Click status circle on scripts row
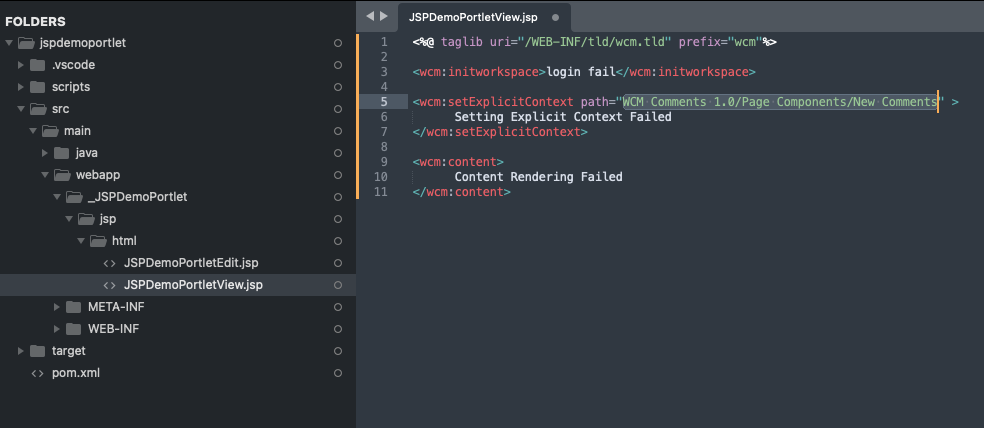Image resolution: width=984 pixels, height=428 pixels. coord(338,87)
